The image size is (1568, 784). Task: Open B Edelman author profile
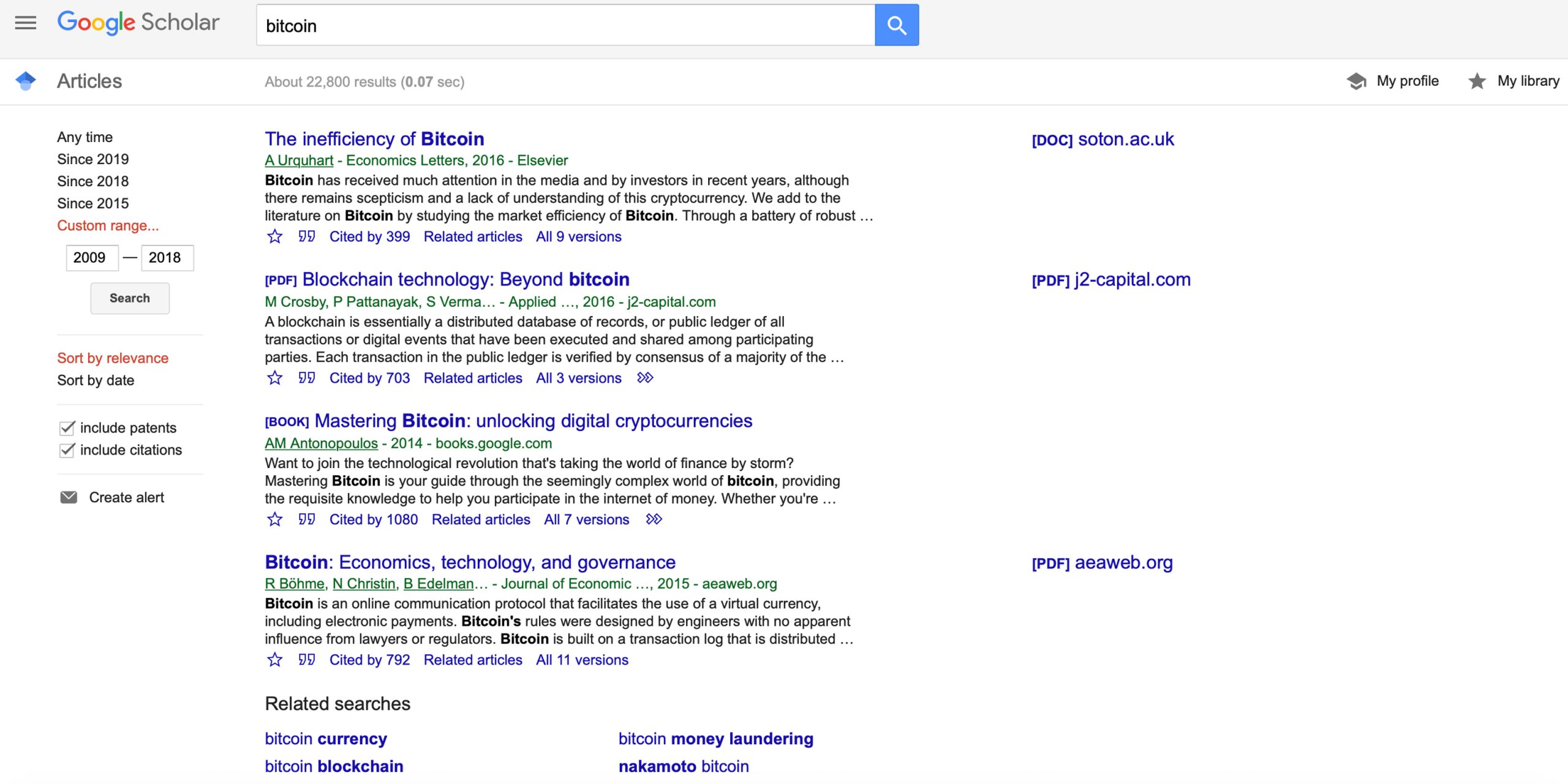(x=439, y=584)
